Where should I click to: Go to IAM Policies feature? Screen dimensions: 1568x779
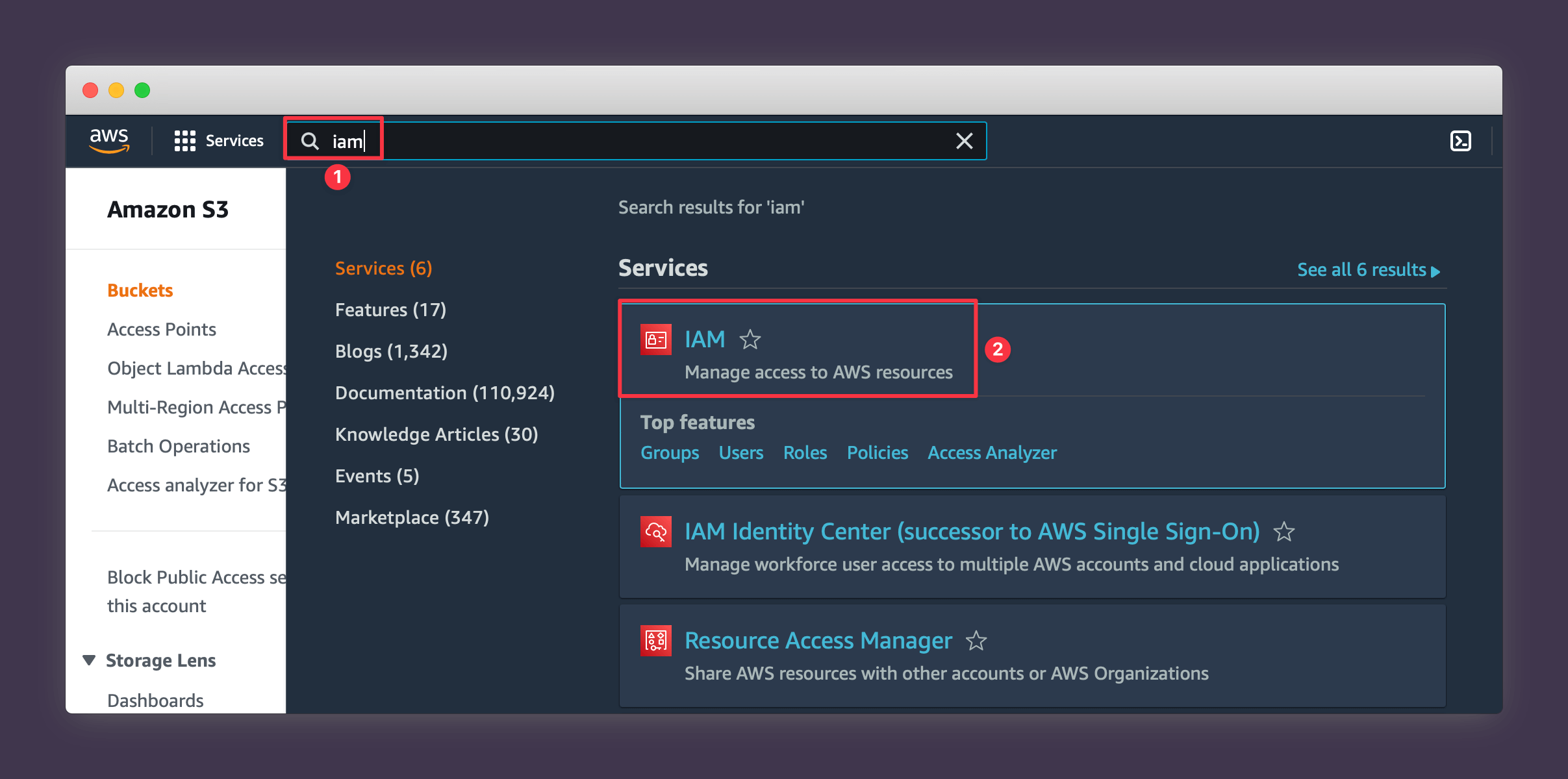click(877, 452)
